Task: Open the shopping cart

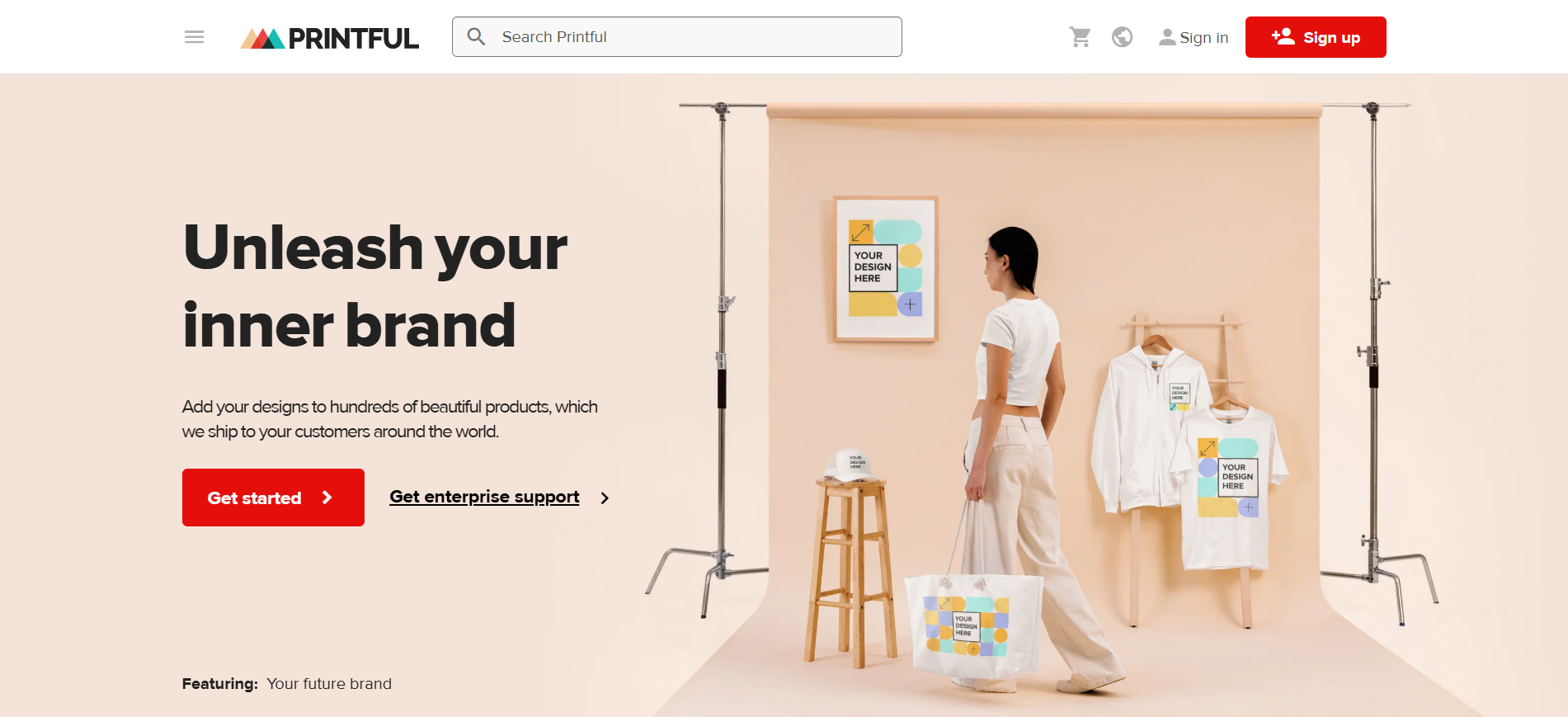Action: pyautogui.click(x=1080, y=37)
